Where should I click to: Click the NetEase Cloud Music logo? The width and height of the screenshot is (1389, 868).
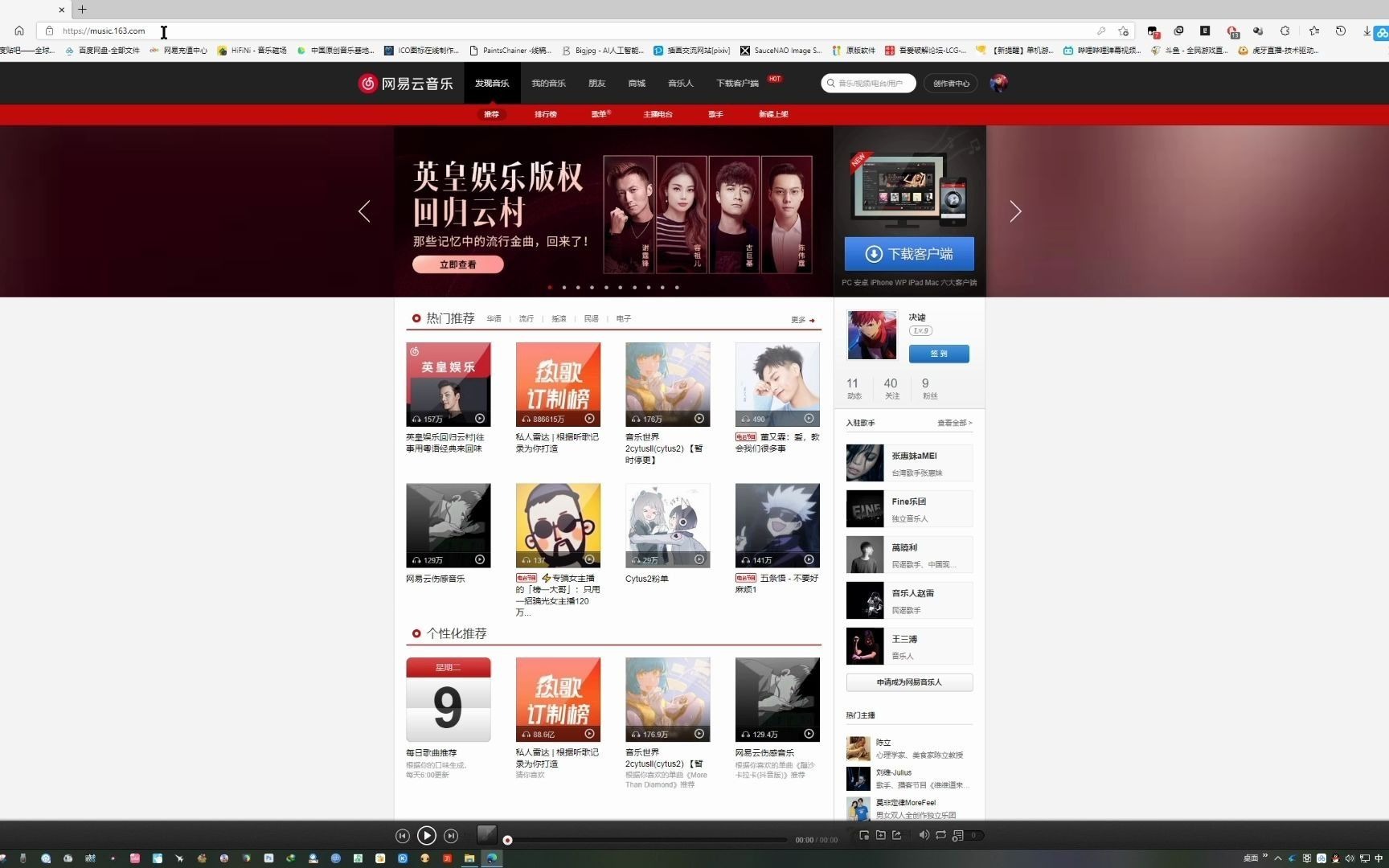pos(405,84)
